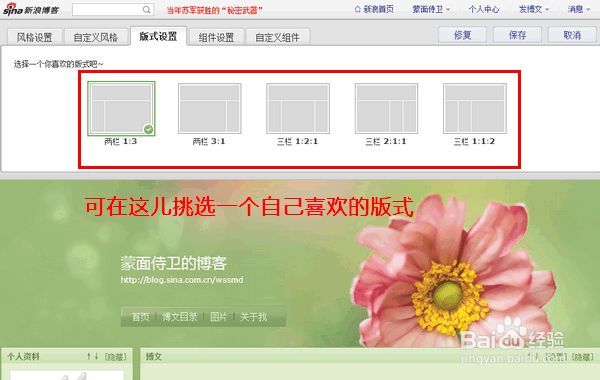The image size is (600, 380).
Task: Expand the 消息 messages dropdown
Action: [579, 9]
